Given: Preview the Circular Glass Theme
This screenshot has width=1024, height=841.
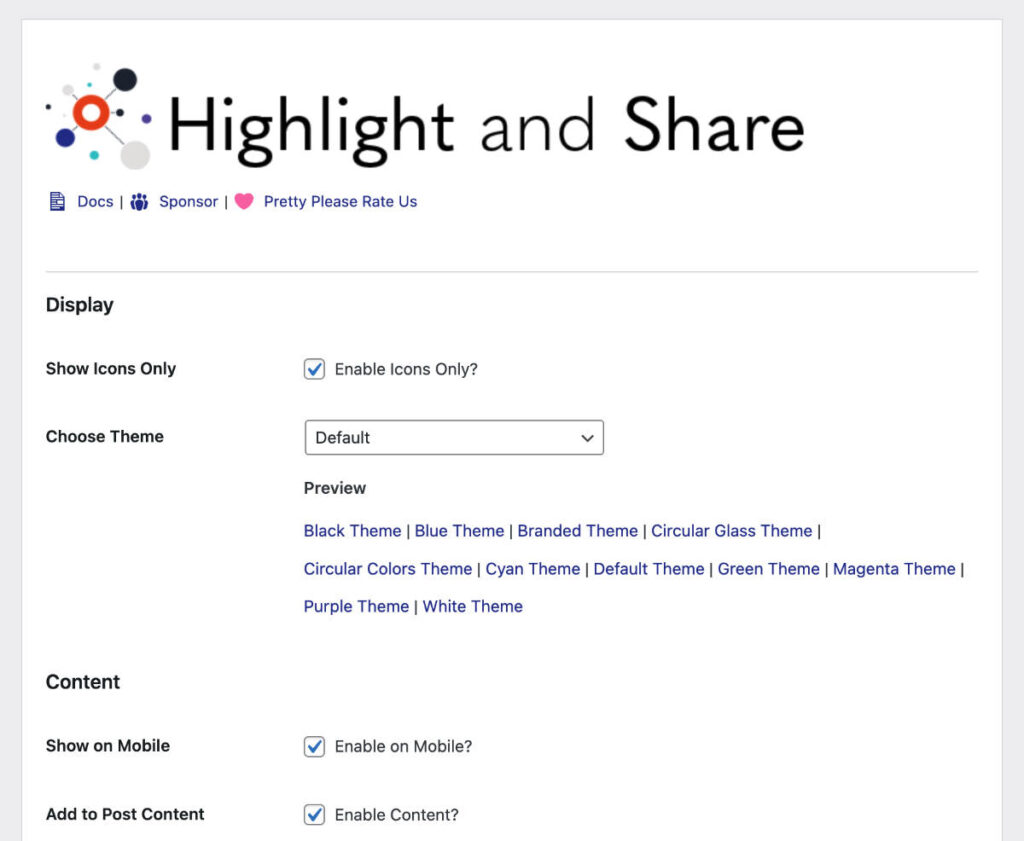Looking at the screenshot, I should (x=731, y=531).
